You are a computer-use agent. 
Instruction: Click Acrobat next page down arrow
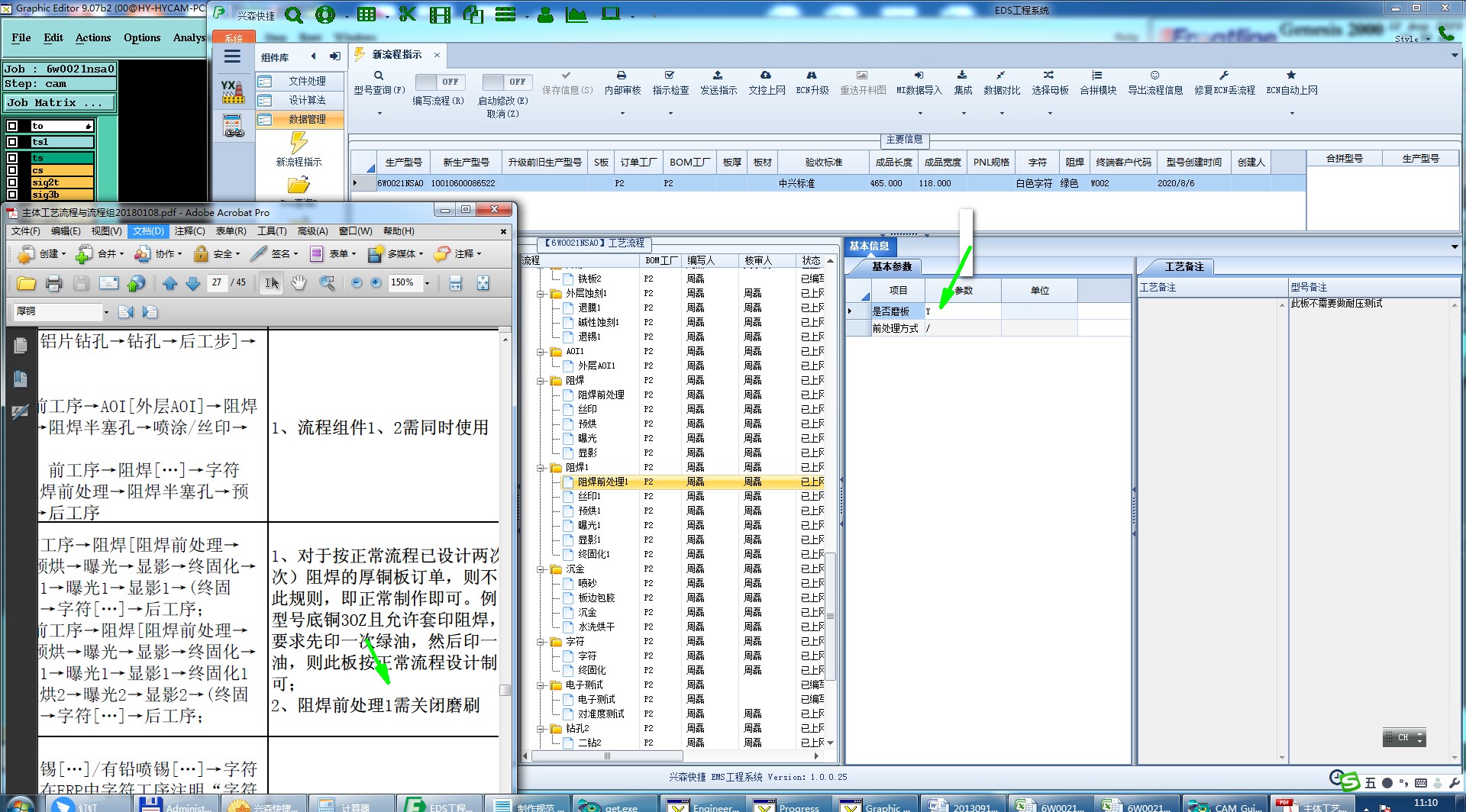193,284
